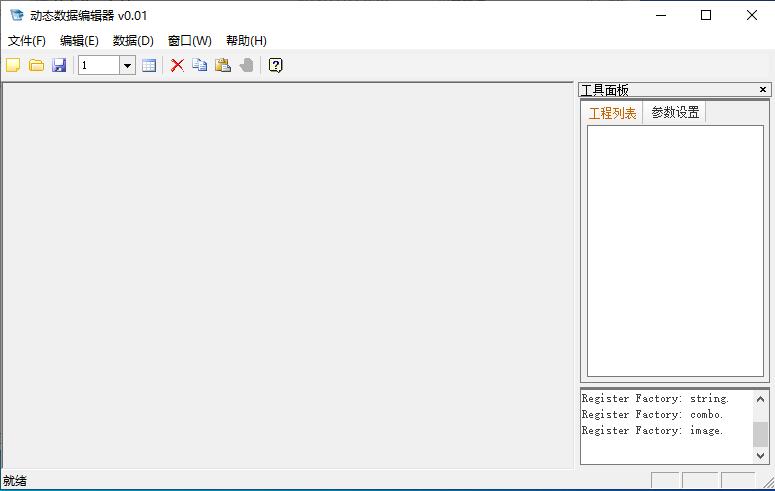
Task: Click the new file icon in toolbar
Action: [x=13, y=65]
